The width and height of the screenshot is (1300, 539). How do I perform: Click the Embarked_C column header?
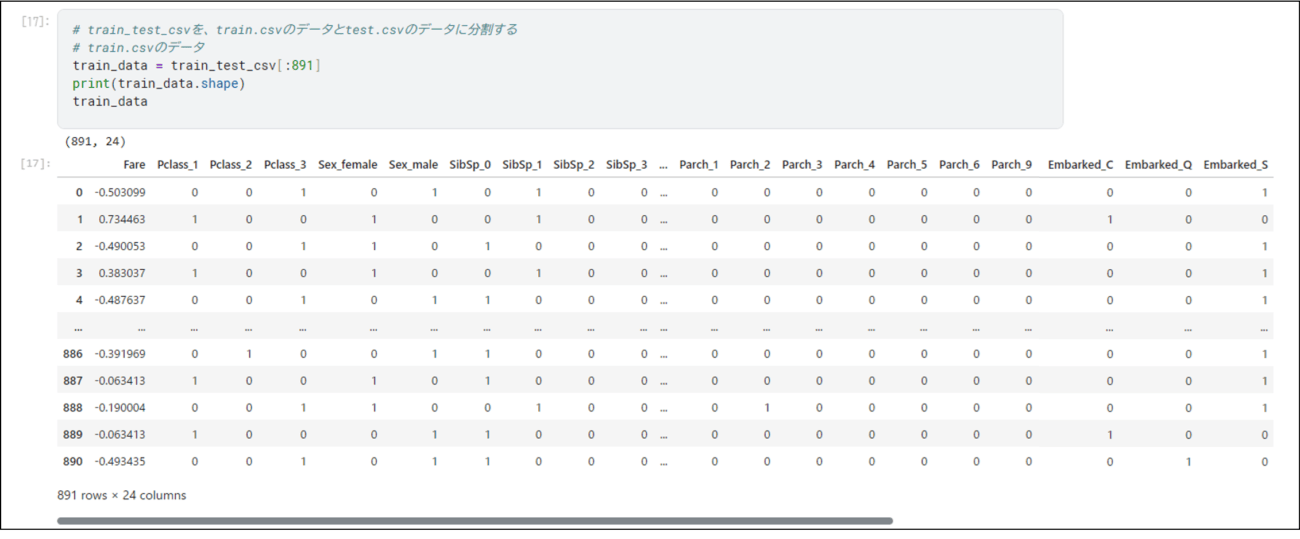click(1080, 165)
